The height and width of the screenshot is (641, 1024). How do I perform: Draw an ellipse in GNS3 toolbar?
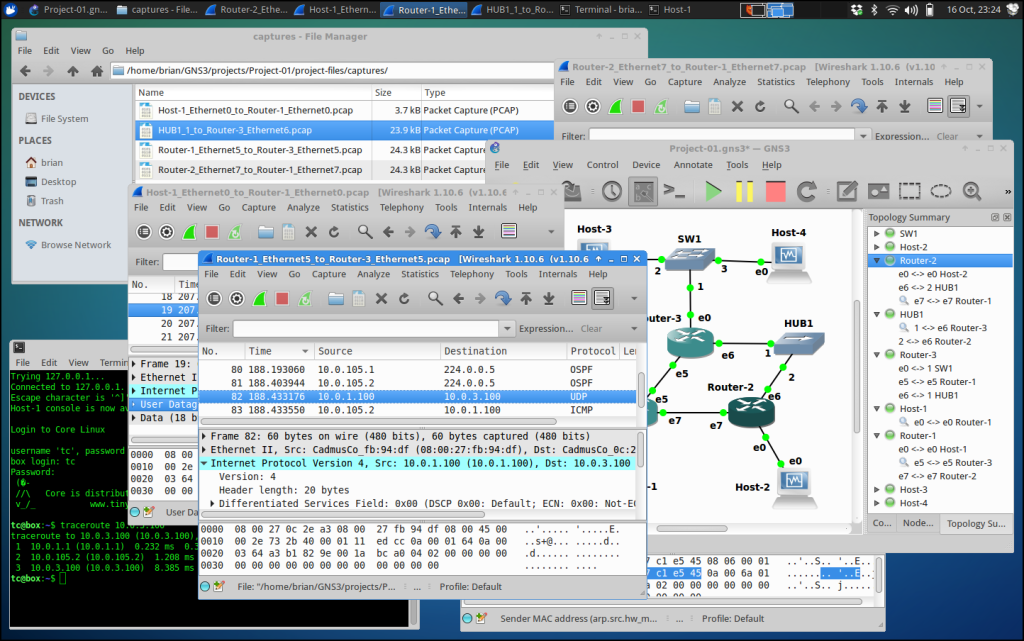(940, 191)
